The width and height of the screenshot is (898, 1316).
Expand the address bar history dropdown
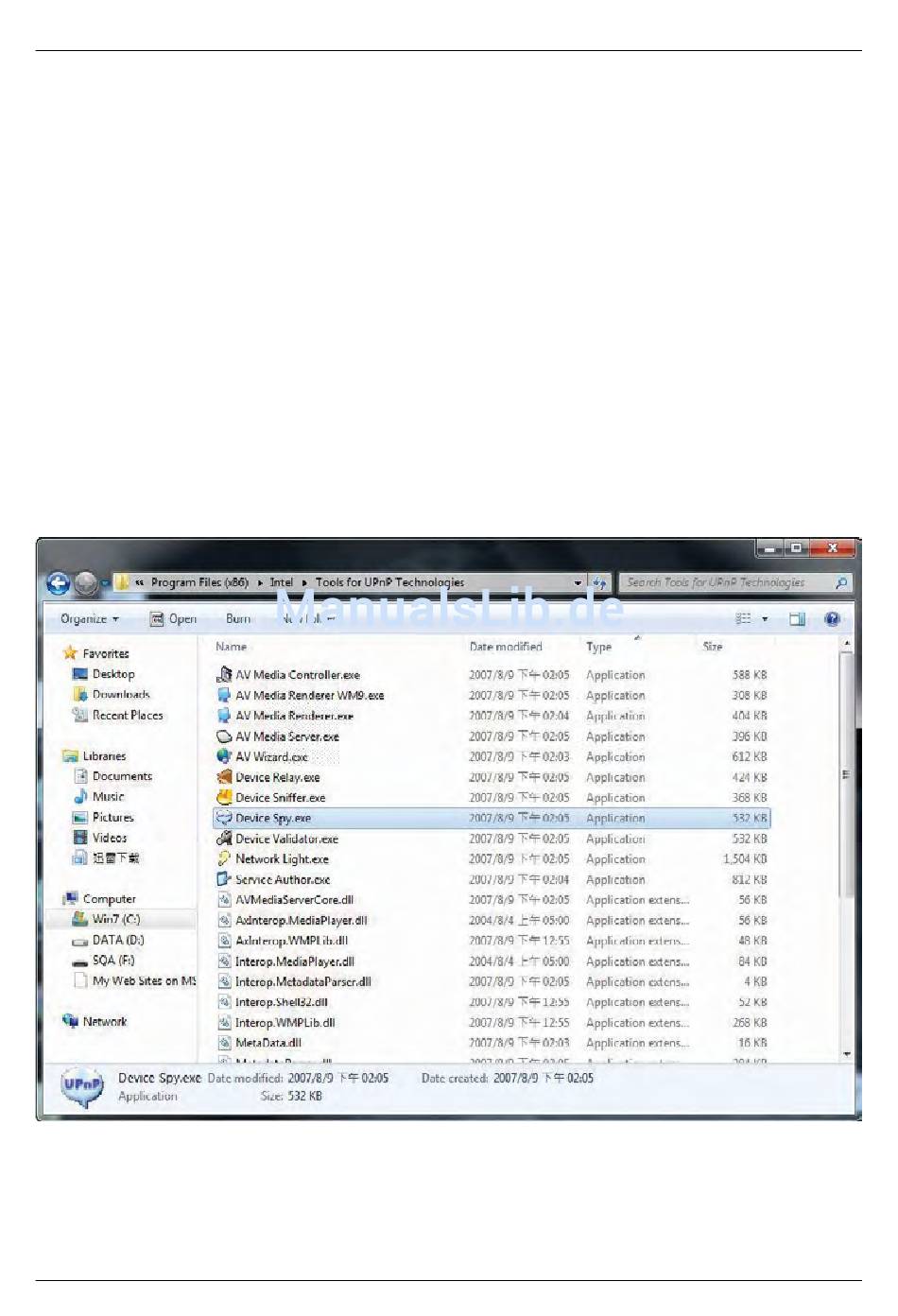tap(578, 583)
